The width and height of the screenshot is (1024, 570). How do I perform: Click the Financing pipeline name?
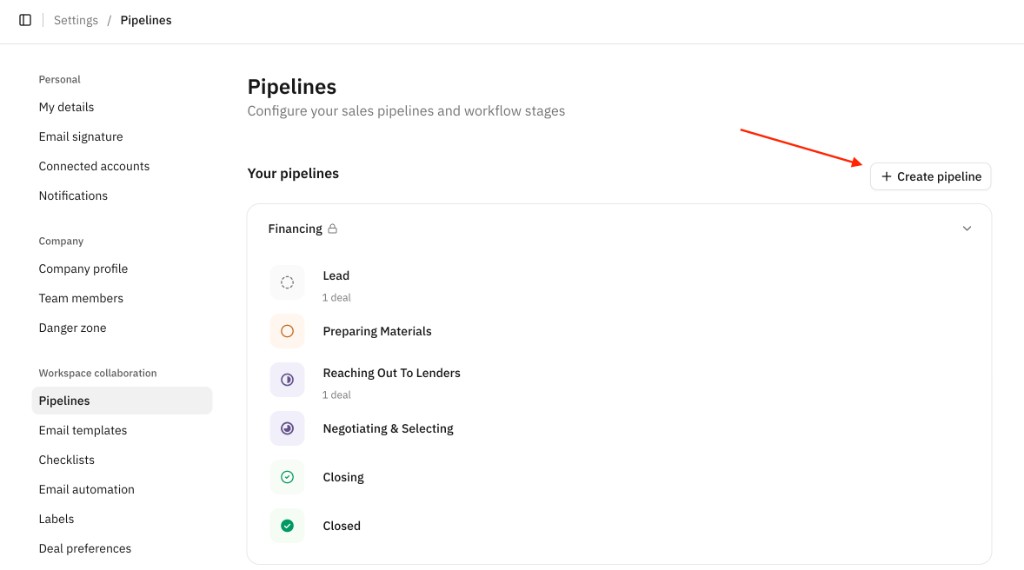[295, 229]
